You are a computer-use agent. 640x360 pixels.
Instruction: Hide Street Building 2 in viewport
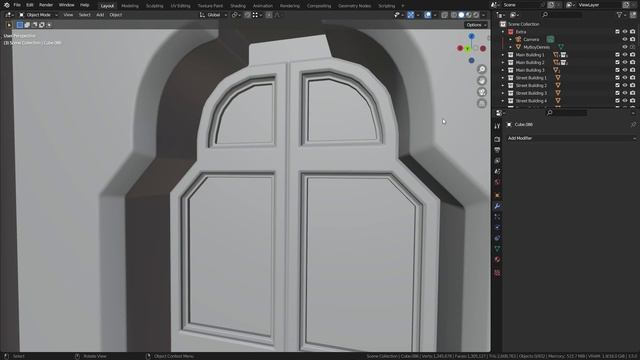click(x=625, y=85)
